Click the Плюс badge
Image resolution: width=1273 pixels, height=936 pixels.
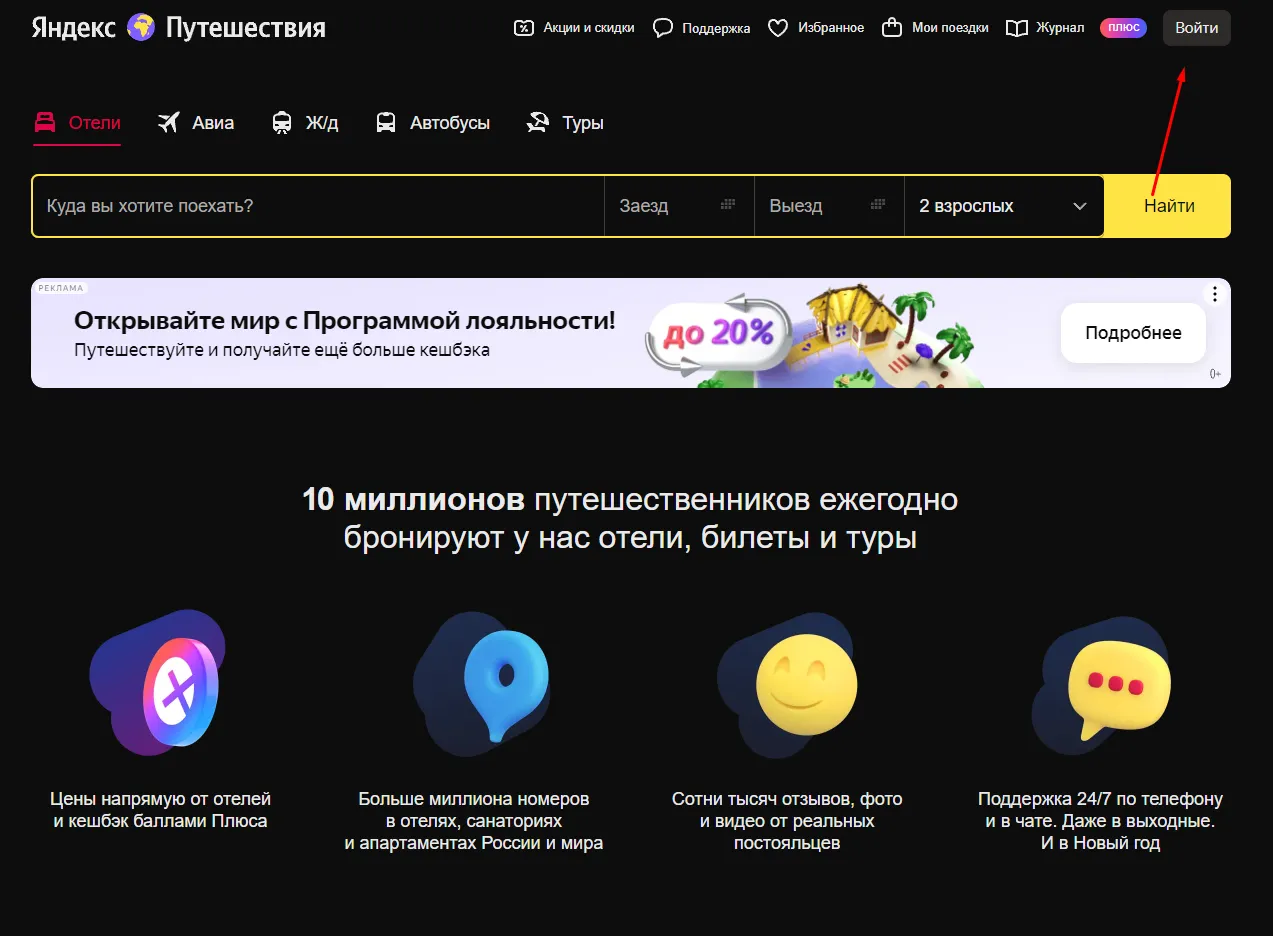click(x=1124, y=28)
